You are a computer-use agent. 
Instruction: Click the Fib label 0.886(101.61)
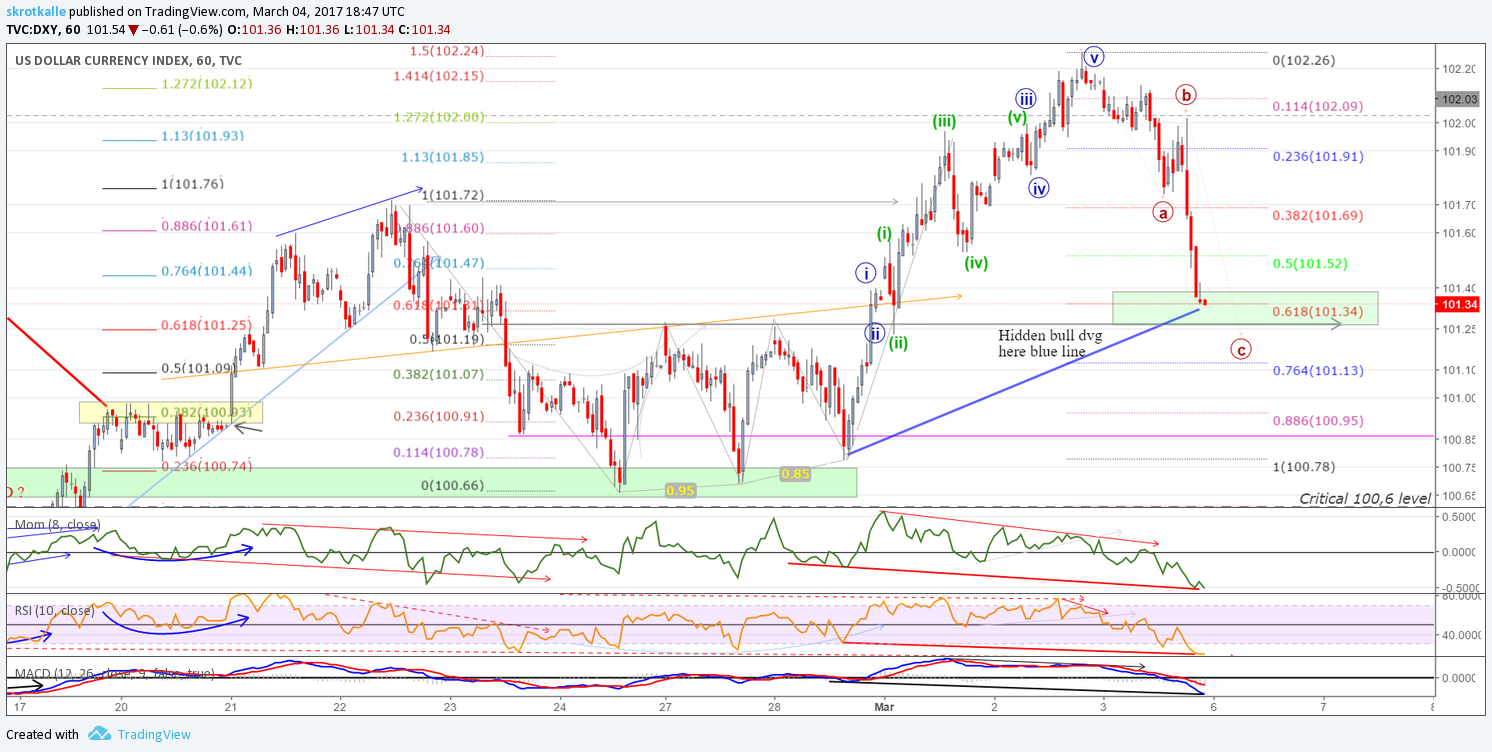206,227
